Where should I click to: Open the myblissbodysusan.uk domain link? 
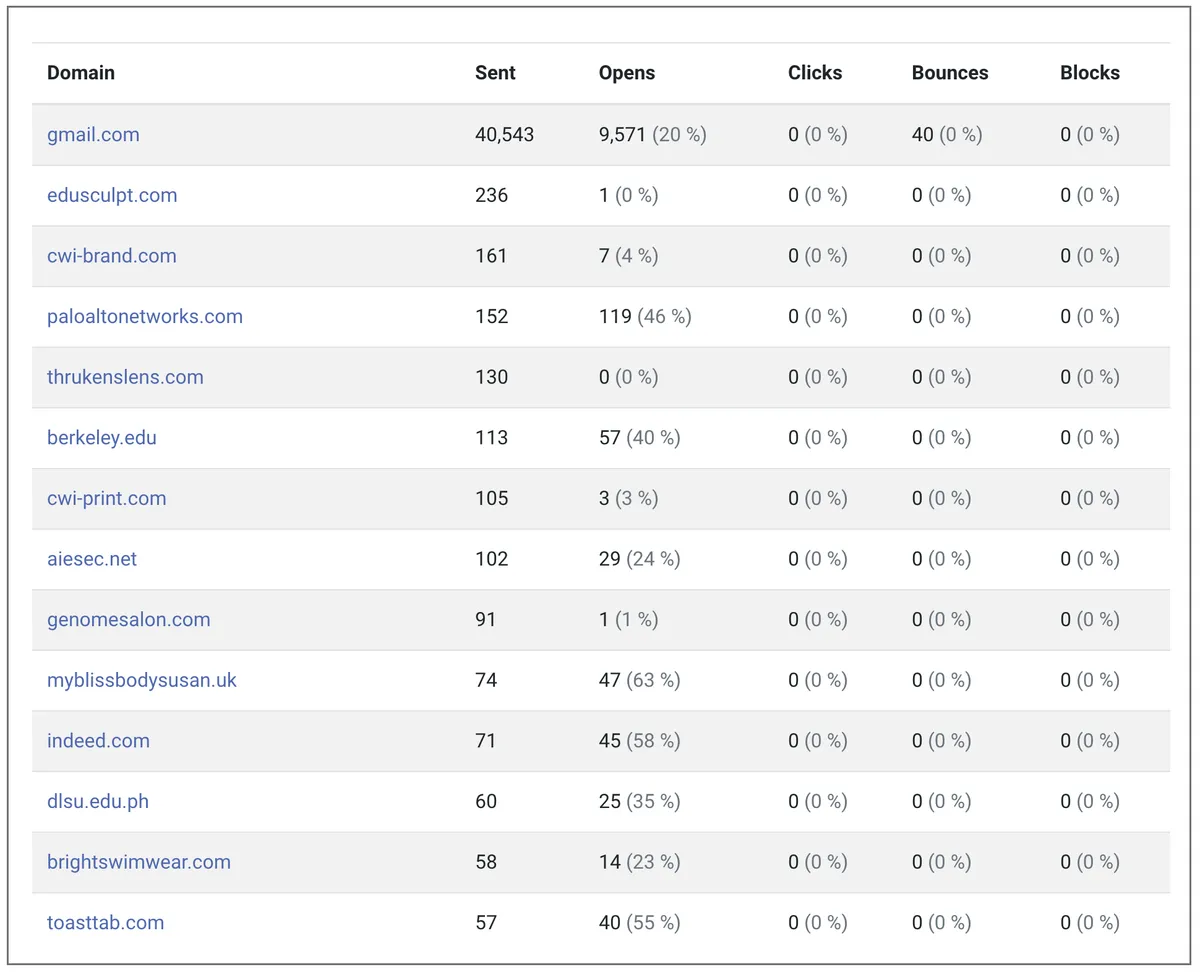click(x=142, y=680)
